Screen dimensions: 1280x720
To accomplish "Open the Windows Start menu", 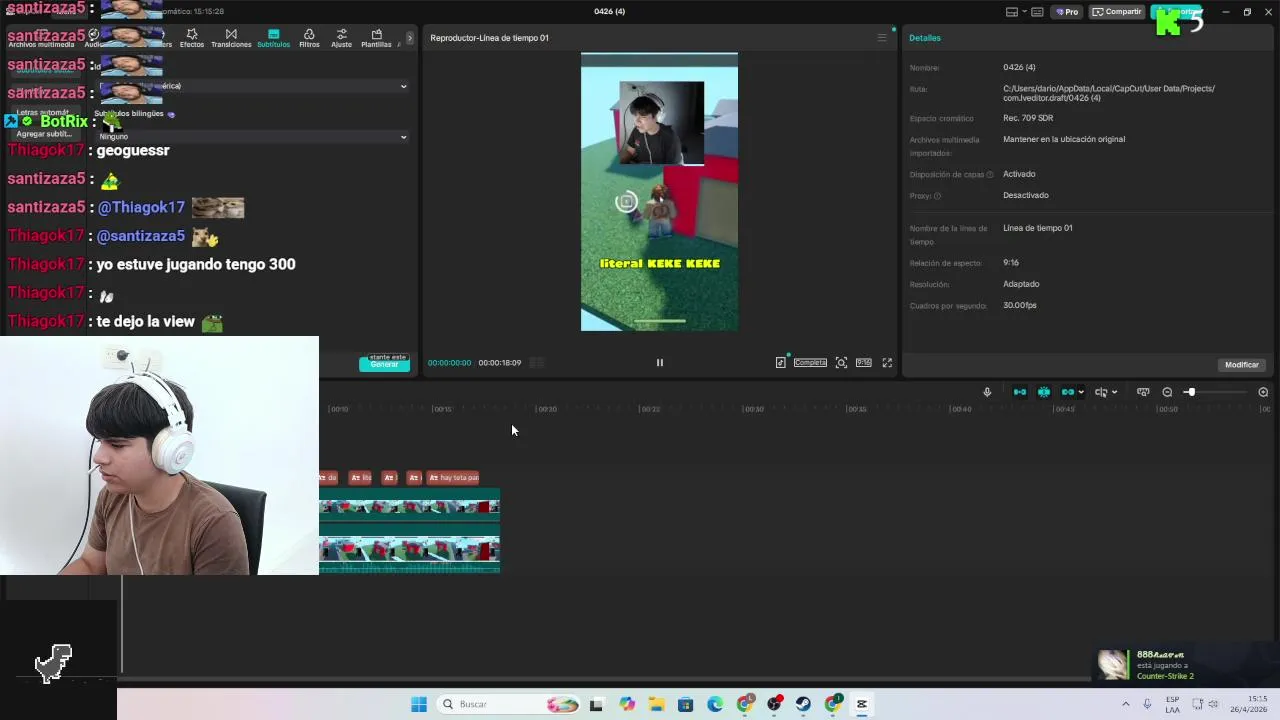I will pyautogui.click(x=419, y=704).
